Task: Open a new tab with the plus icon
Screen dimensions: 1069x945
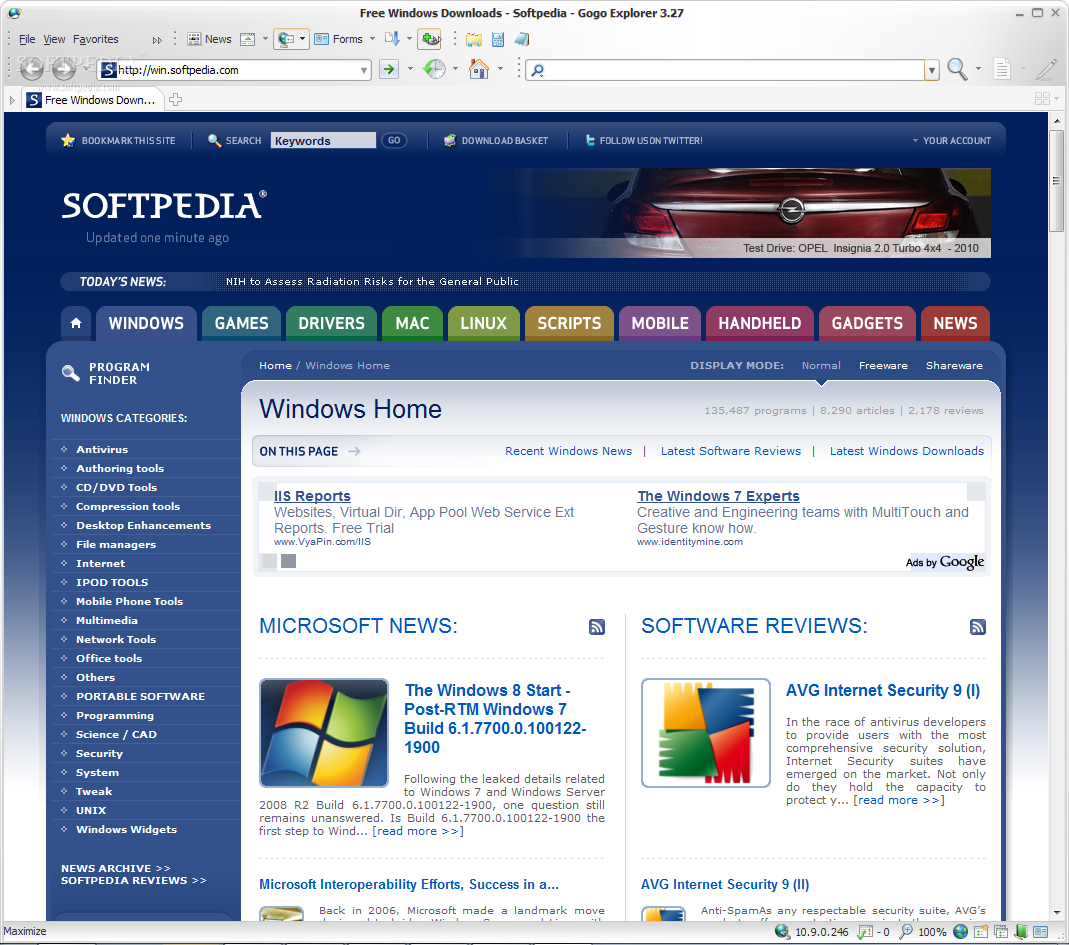Action: pos(175,100)
